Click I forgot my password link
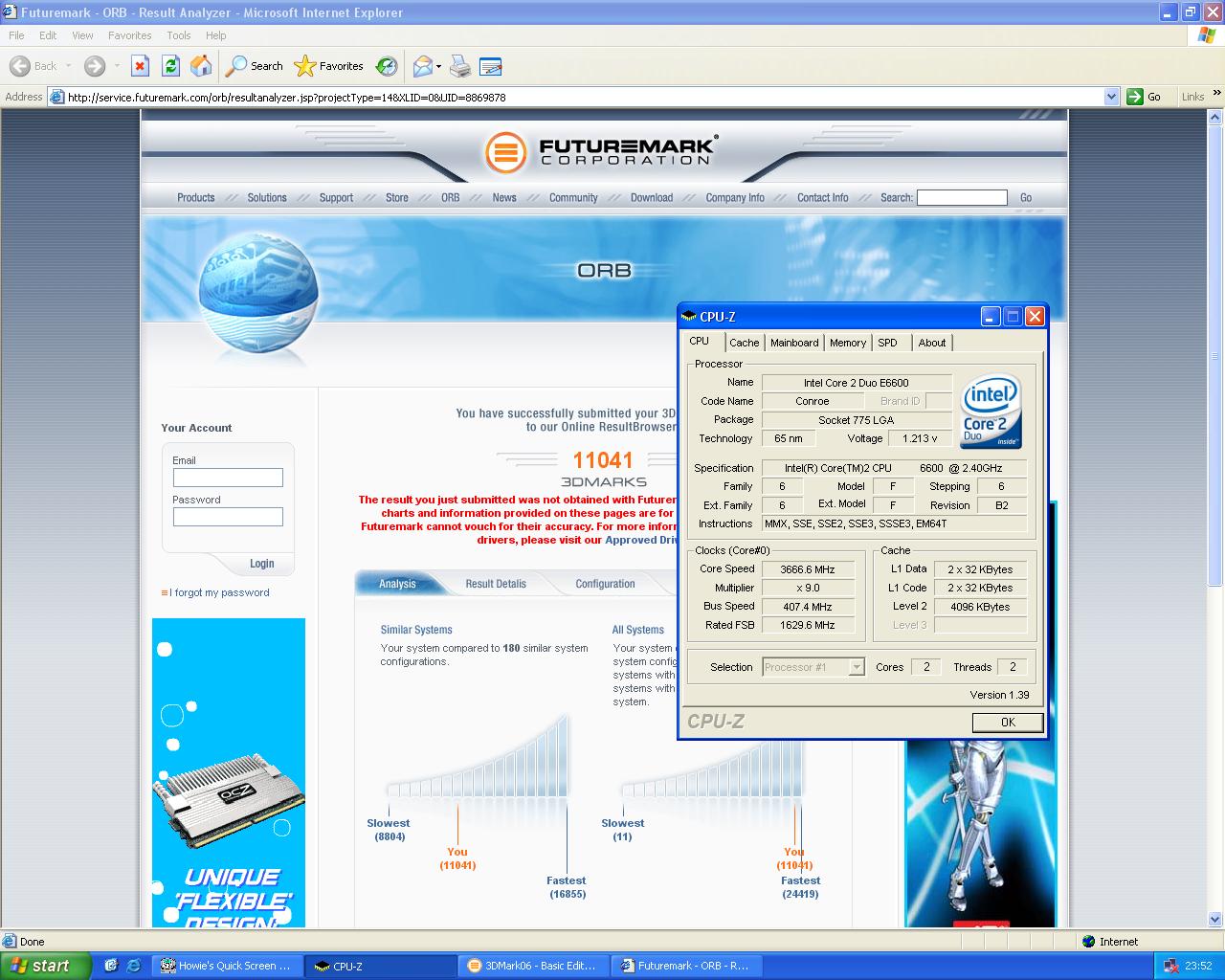Screen dimensions: 1225x980 [x=219, y=592]
